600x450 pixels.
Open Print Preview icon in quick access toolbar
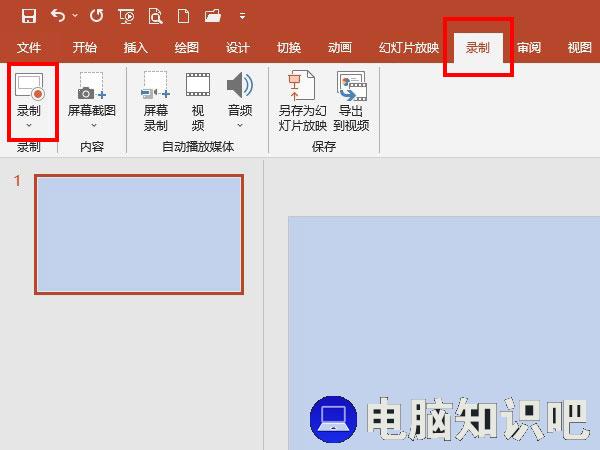pyautogui.click(x=155, y=16)
